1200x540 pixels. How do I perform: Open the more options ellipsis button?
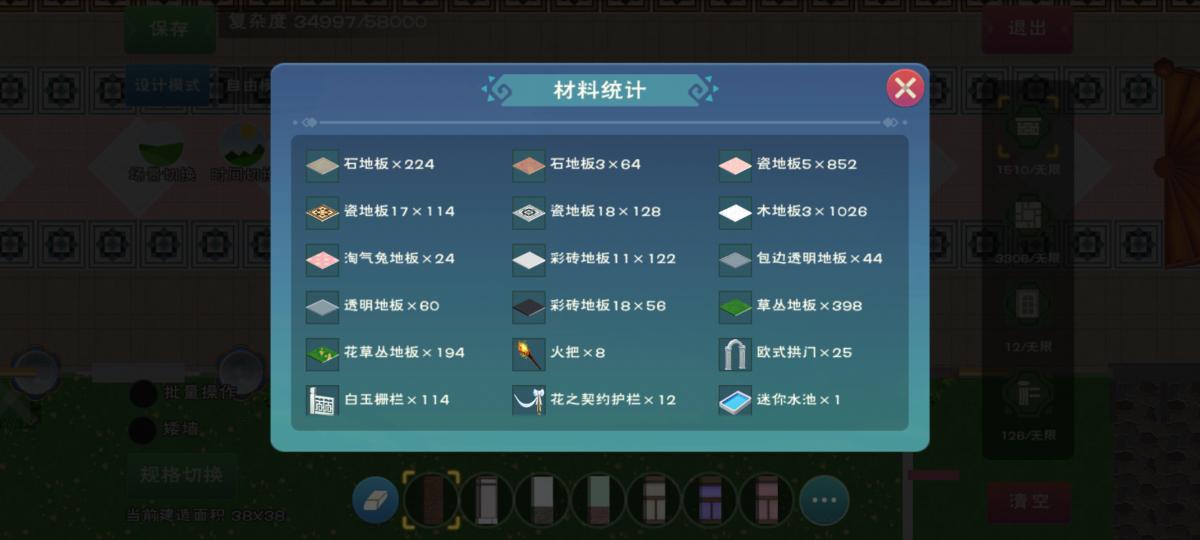tap(824, 500)
